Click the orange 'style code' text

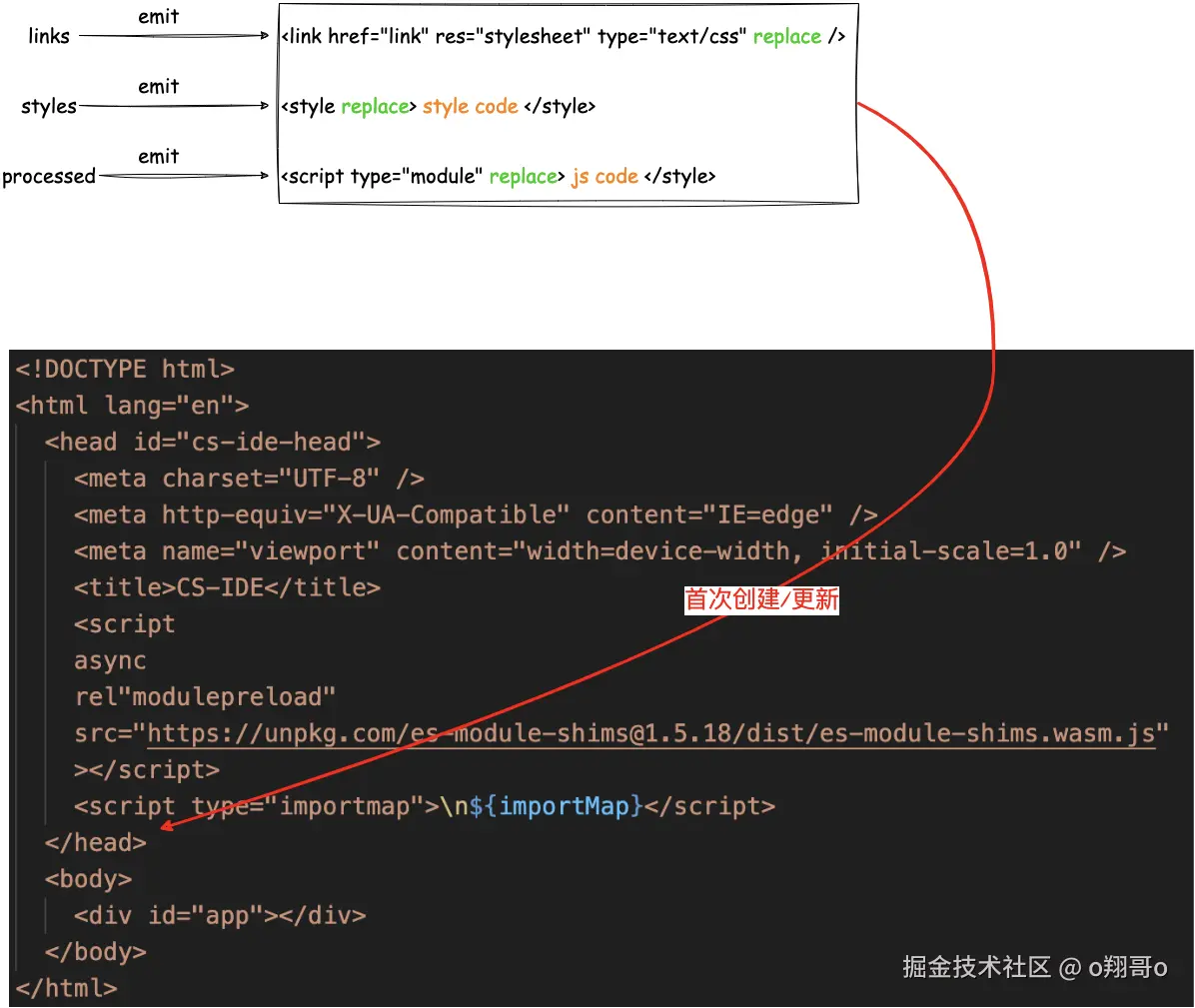point(471,107)
